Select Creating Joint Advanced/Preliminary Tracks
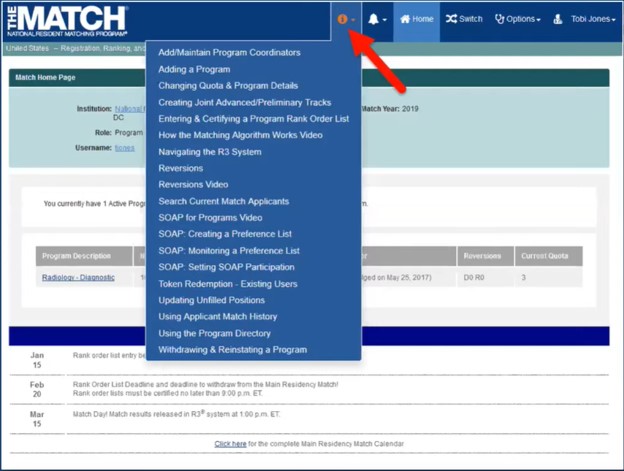This screenshot has height=471, width=624. pyautogui.click(x=244, y=102)
